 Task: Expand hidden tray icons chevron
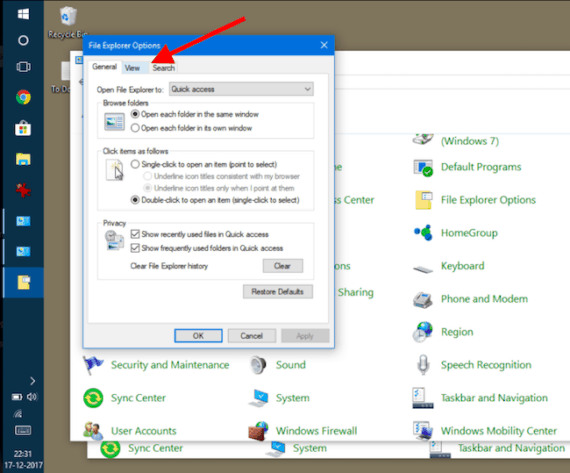32,381
